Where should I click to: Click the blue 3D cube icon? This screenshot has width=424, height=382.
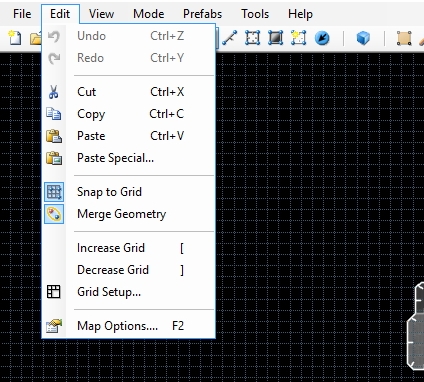click(363, 38)
